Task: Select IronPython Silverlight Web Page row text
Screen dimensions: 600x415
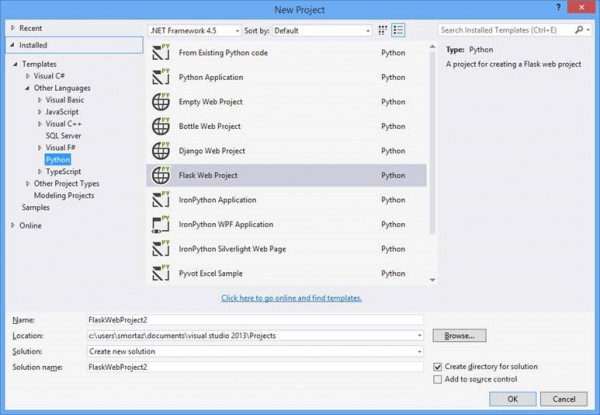Action: (232, 249)
